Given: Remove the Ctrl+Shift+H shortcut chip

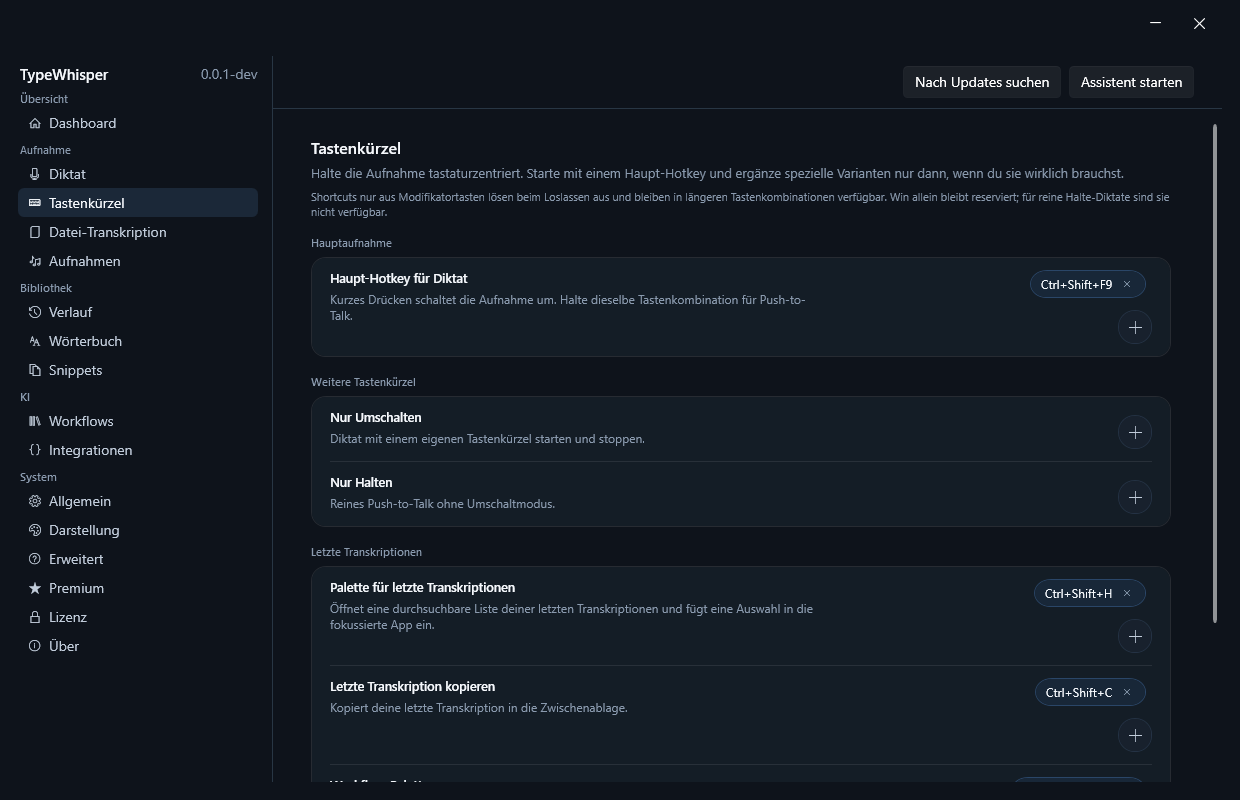Looking at the screenshot, I should [1127, 593].
